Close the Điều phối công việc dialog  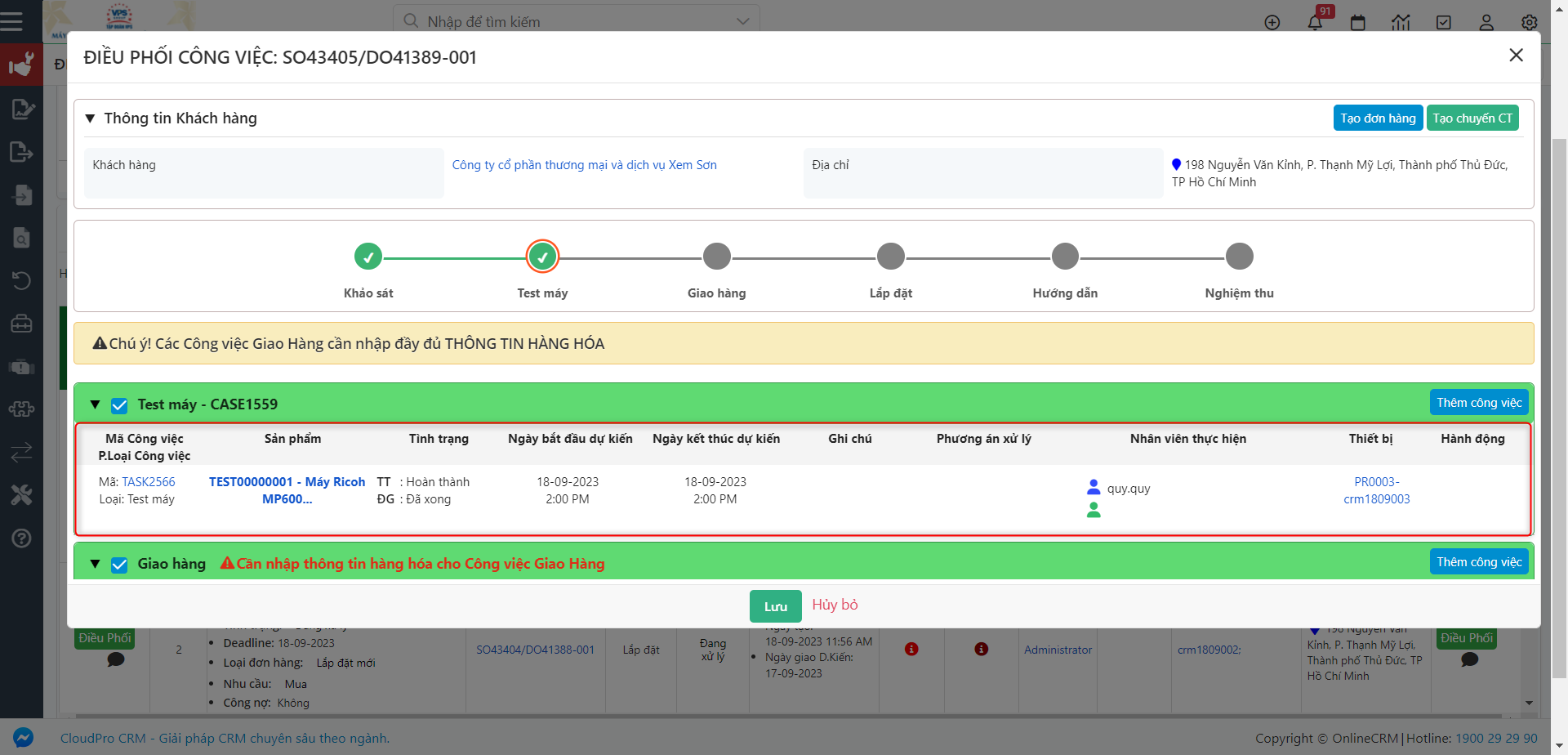1516,55
